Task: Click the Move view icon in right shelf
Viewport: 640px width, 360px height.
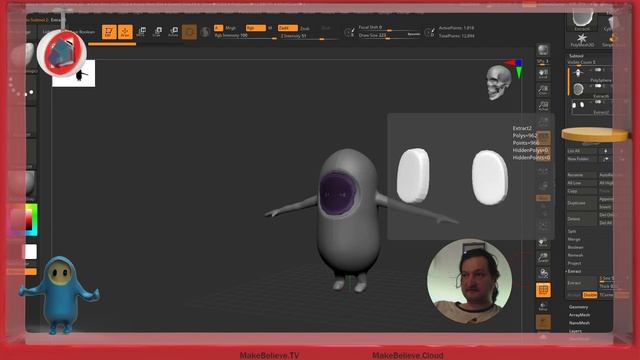Action: [x=543, y=242]
